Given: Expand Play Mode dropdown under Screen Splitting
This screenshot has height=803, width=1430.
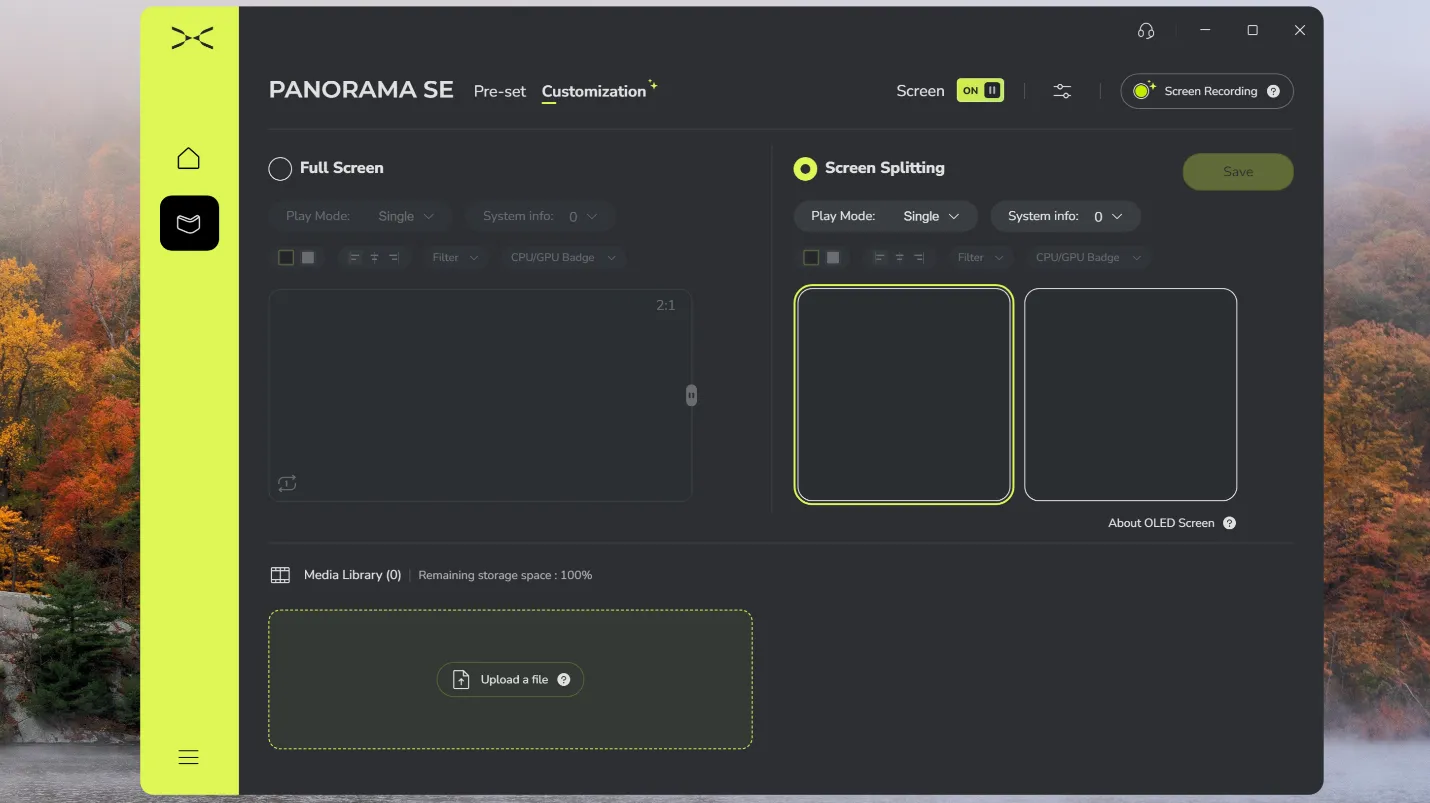Looking at the screenshot, I should [885, 216].
